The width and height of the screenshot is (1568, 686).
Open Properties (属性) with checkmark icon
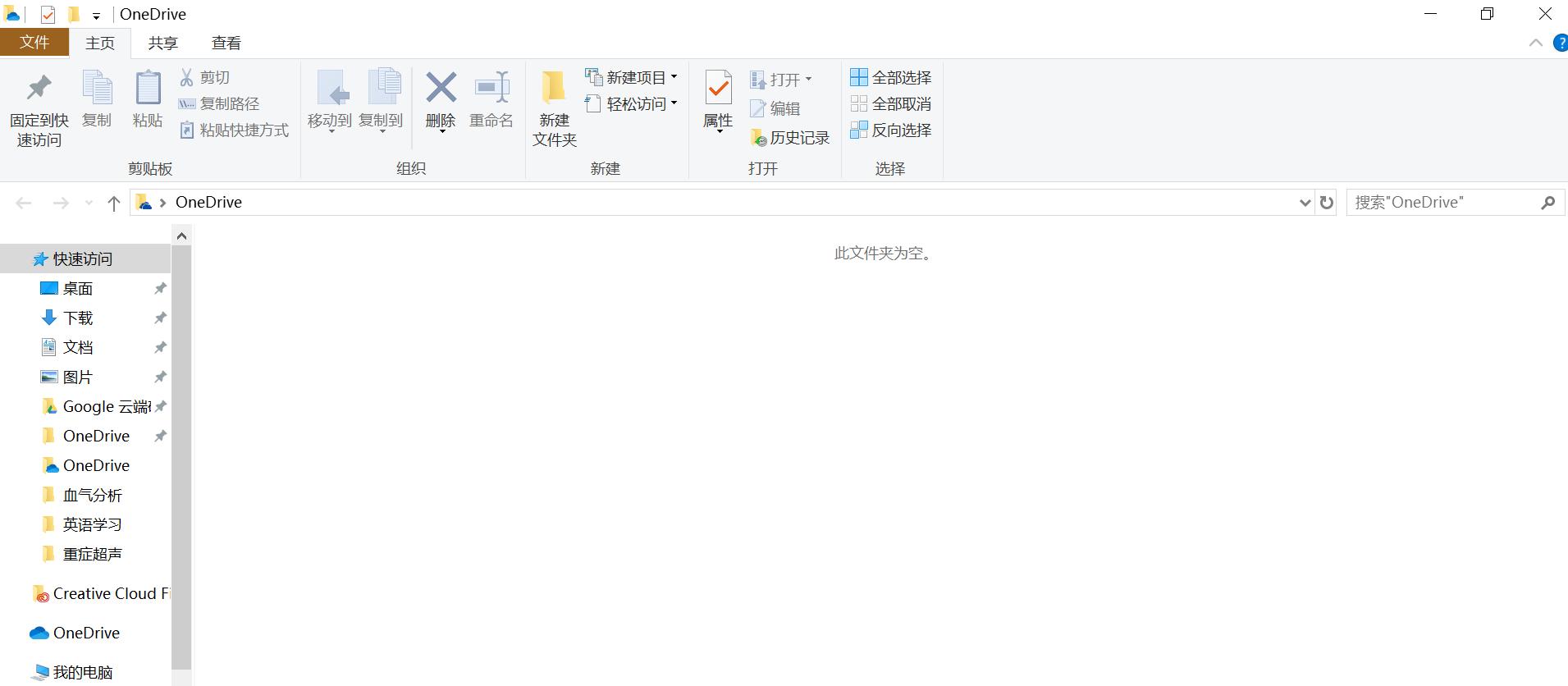point(718,100)
